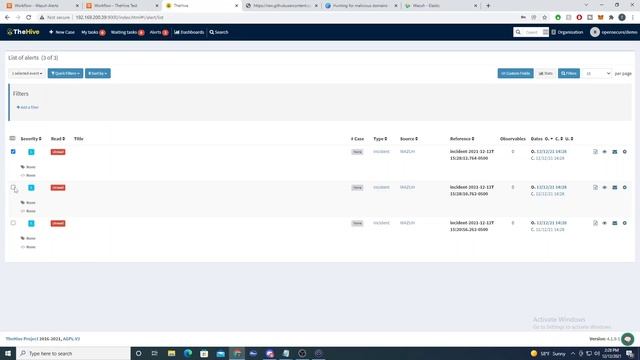
Task: Click the Unread badge of the first alert
Action: 58,152
